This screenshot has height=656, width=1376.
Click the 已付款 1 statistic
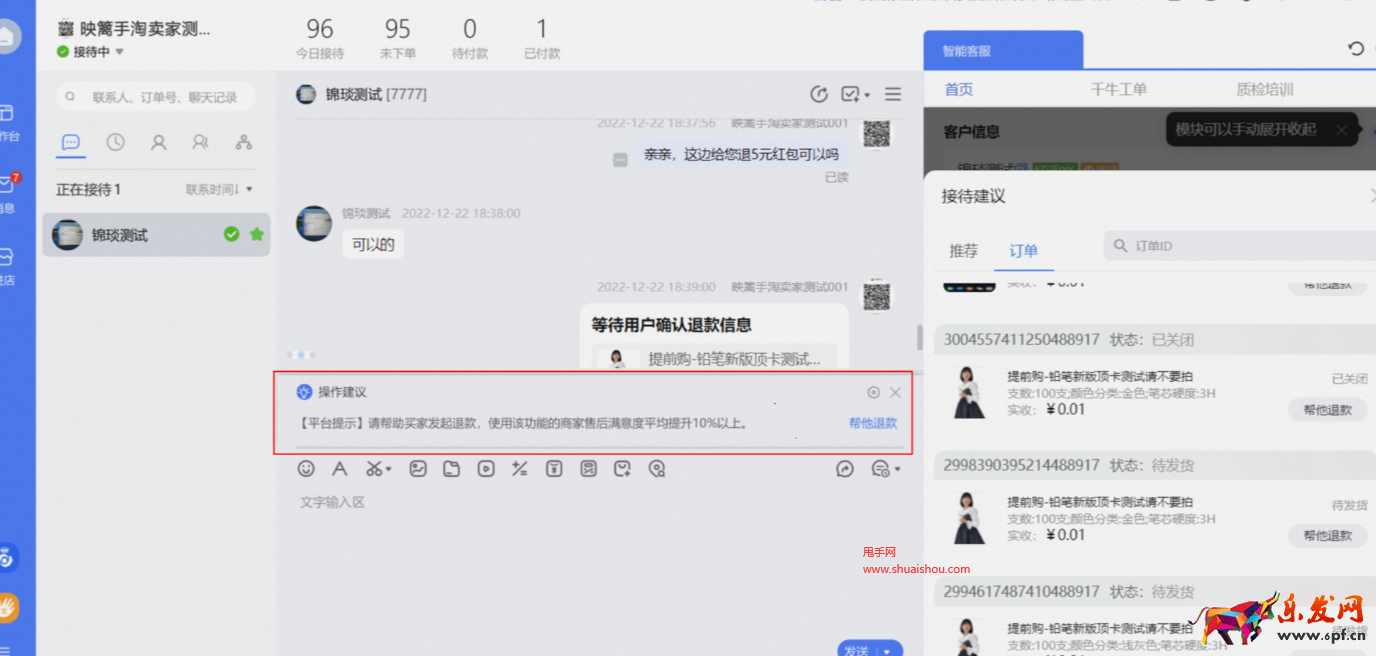pyautogui.click(x=542, y=39)
